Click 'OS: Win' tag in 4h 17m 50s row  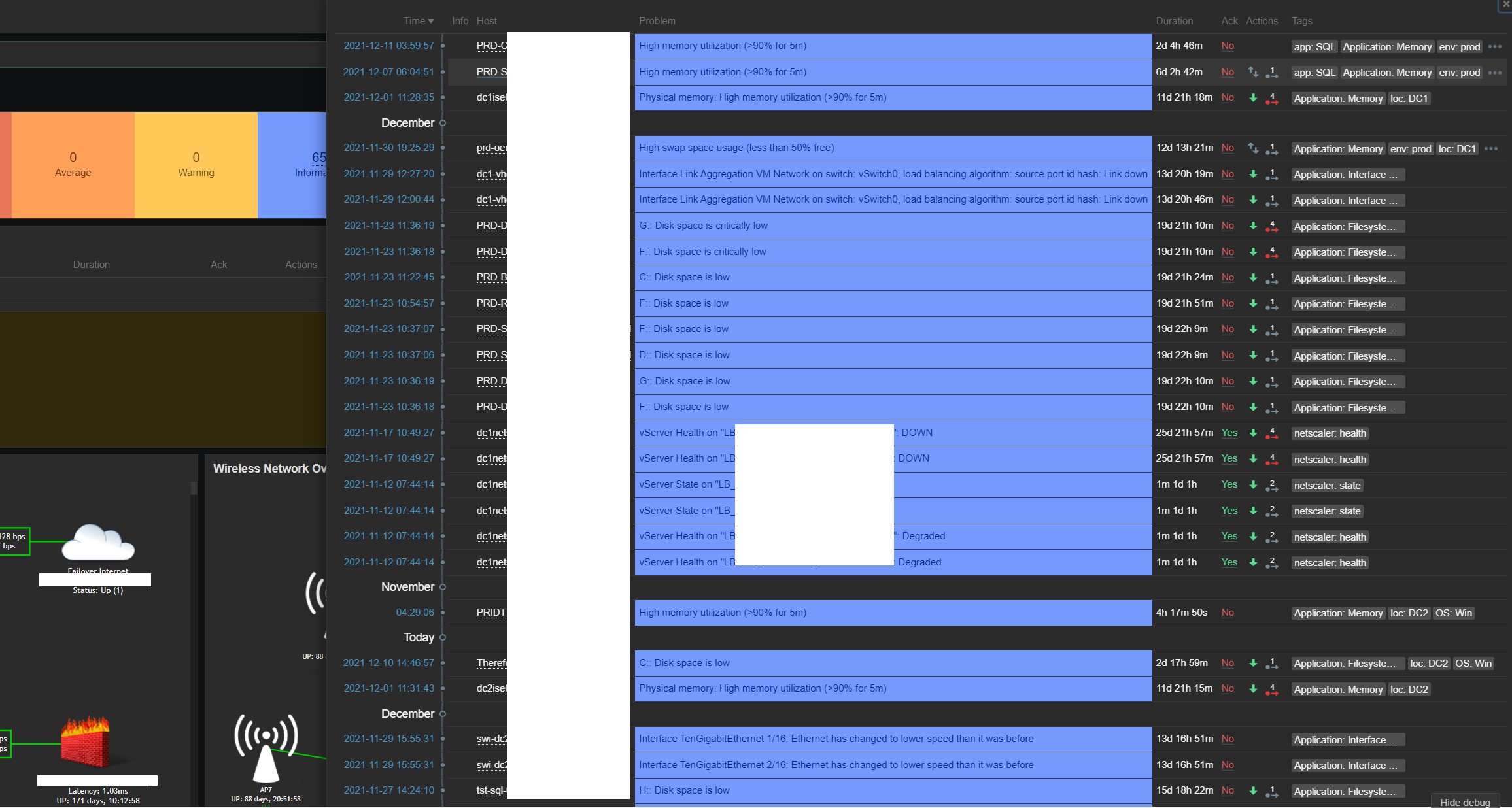click(1453, 613)
